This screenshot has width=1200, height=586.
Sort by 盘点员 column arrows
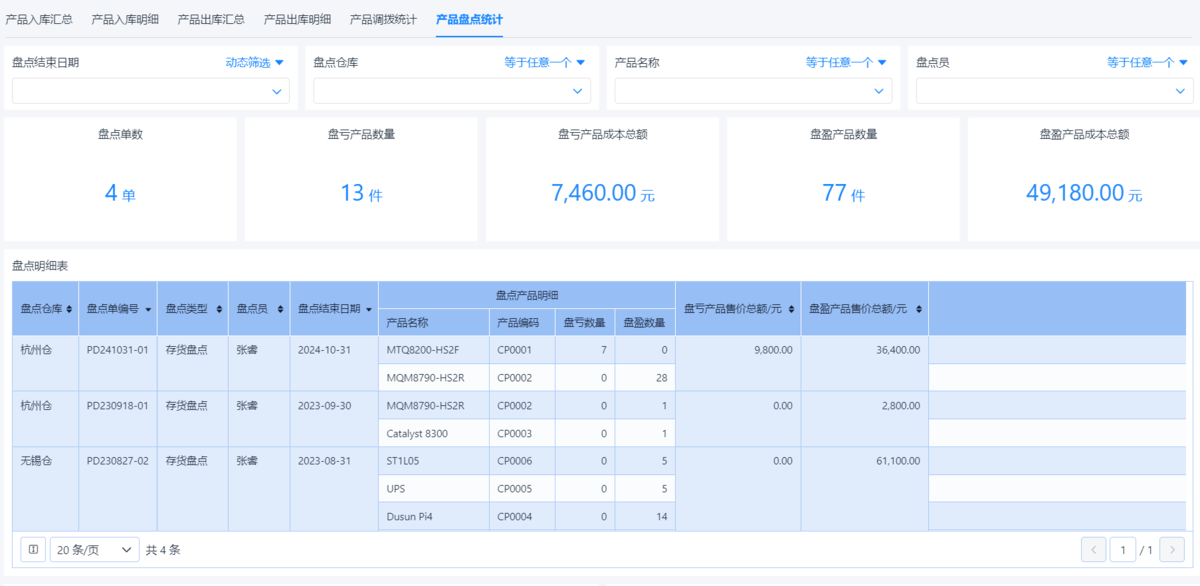(281, 310)
